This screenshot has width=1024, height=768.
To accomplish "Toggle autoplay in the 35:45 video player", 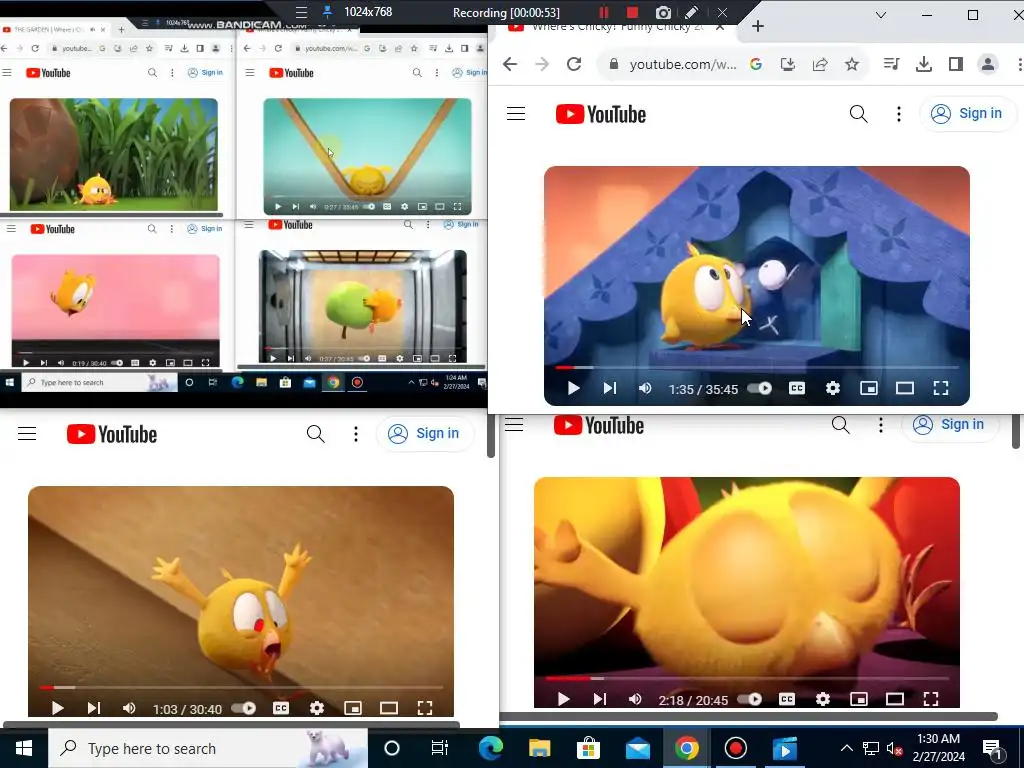I will (x=760, y=389).
